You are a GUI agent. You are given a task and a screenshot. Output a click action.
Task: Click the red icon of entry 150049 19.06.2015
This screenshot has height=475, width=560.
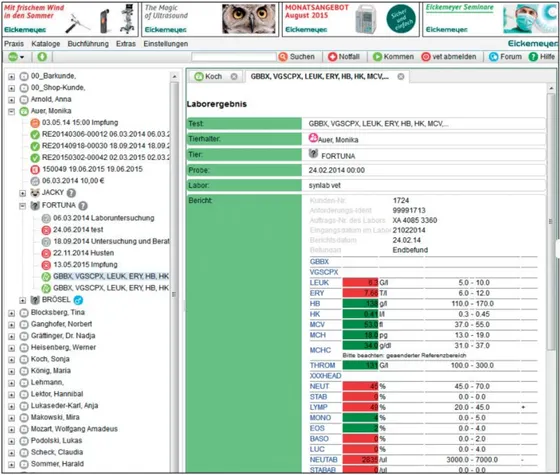click(x=35, y=170)
